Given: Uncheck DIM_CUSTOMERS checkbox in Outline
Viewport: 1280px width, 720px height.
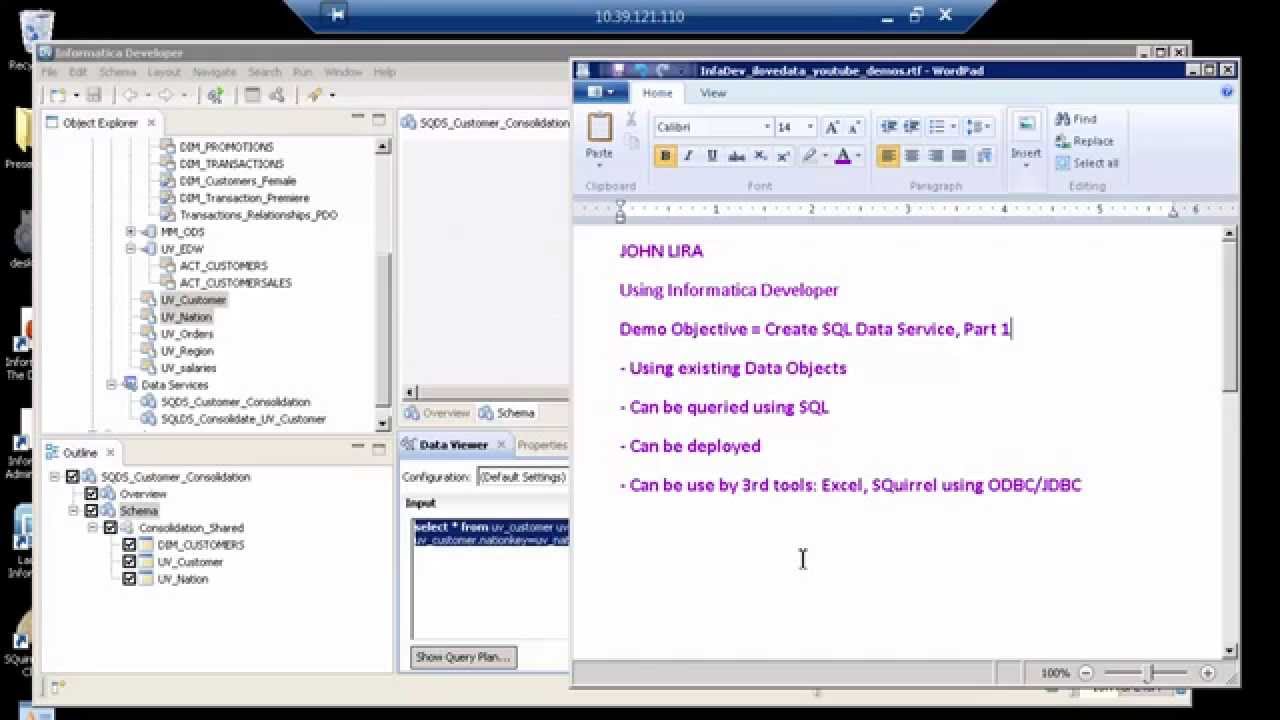Looking at the screenshot, I should (x=129, y=545).
